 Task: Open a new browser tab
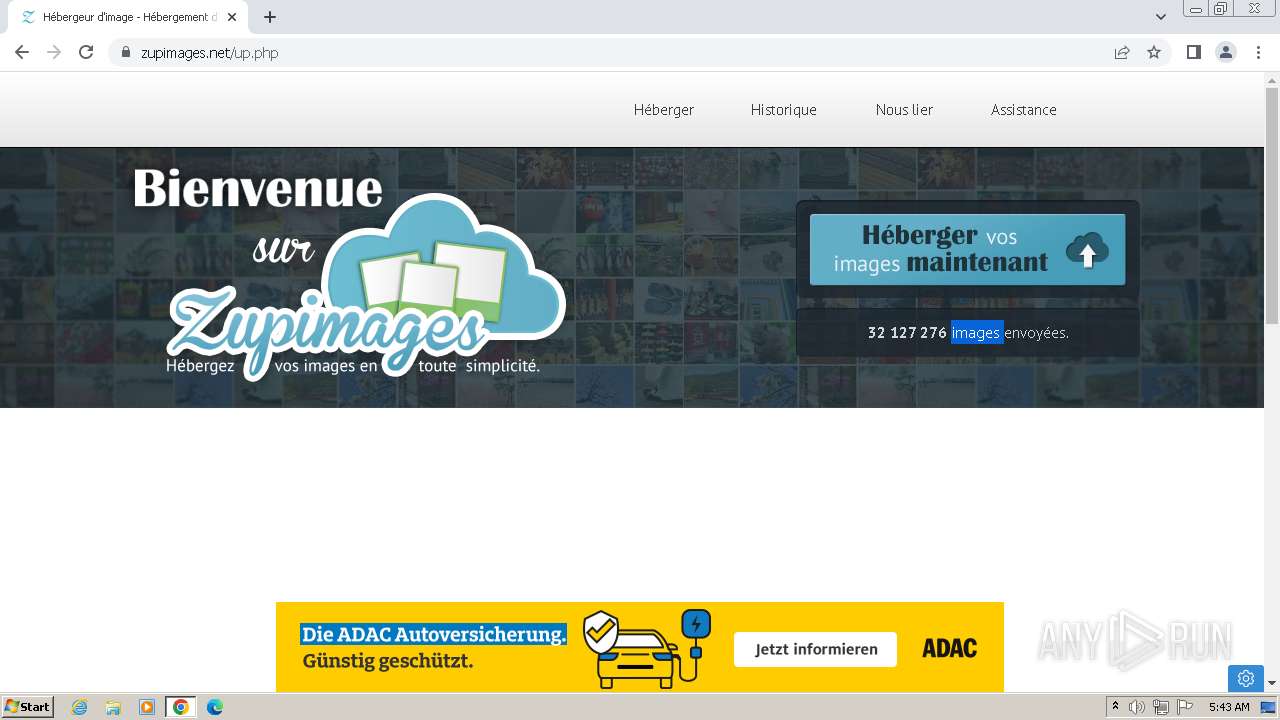[x=270, y=17]
